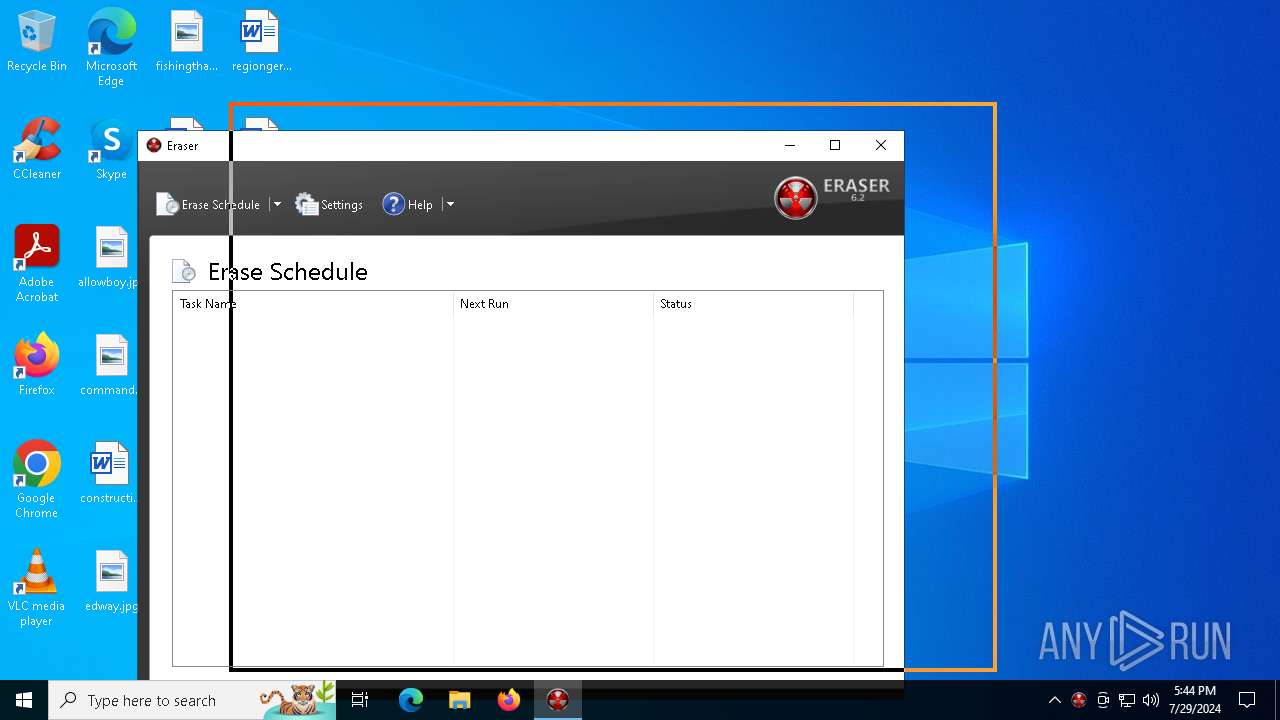The height and width of the screenshot is (720, 1280).
Task: Select the fishingtha... image file on desktop
Action: tap(186, 42)
